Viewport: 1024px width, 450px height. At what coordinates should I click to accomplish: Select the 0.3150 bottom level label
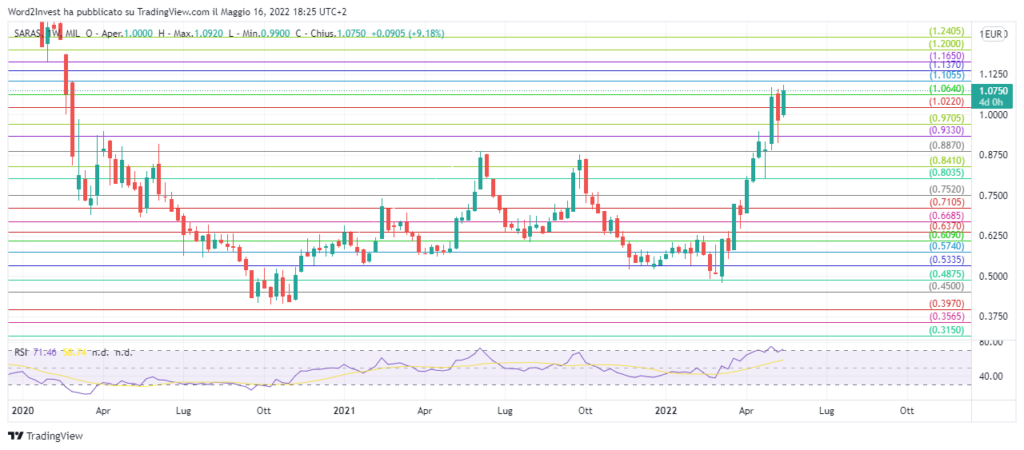pos(946,330)
